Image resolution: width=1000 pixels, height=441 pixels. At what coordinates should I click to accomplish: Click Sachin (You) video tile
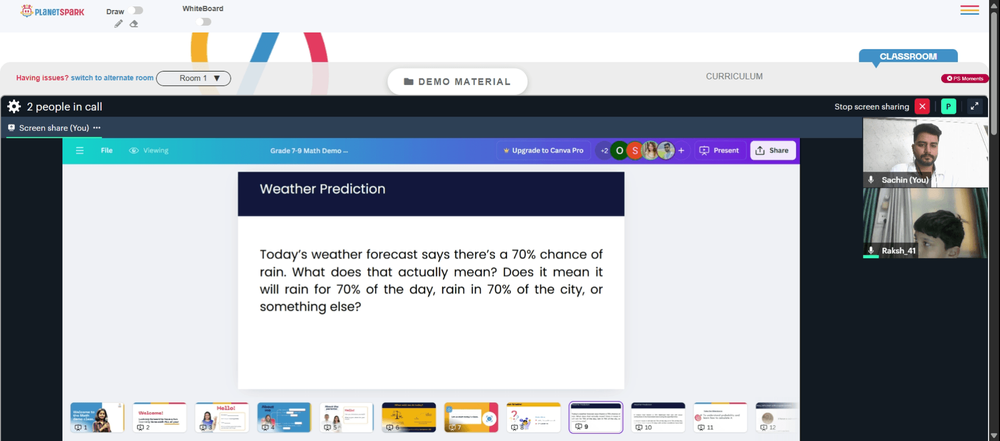pos(925,152)
